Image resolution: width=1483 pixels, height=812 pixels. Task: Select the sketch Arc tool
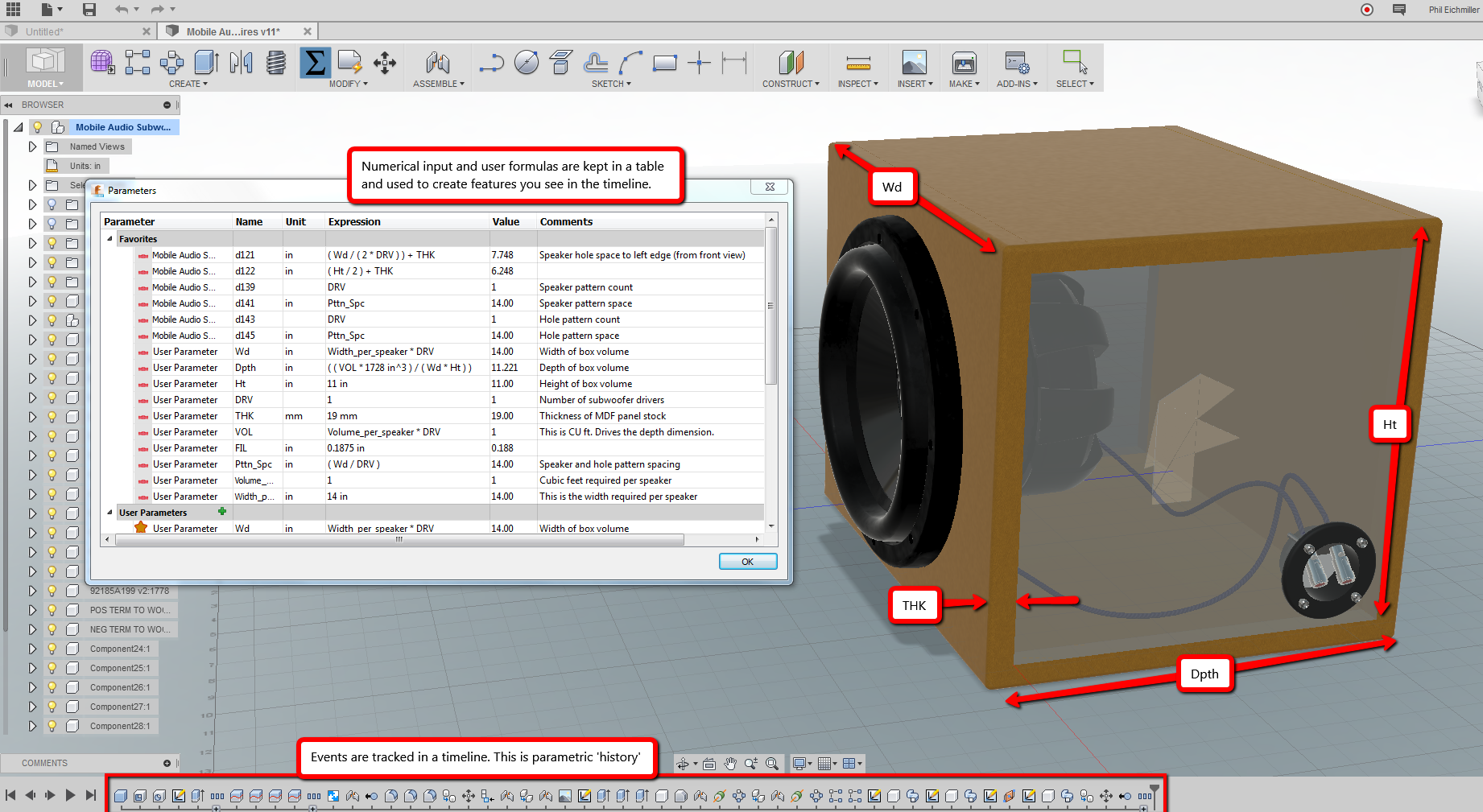630,62
